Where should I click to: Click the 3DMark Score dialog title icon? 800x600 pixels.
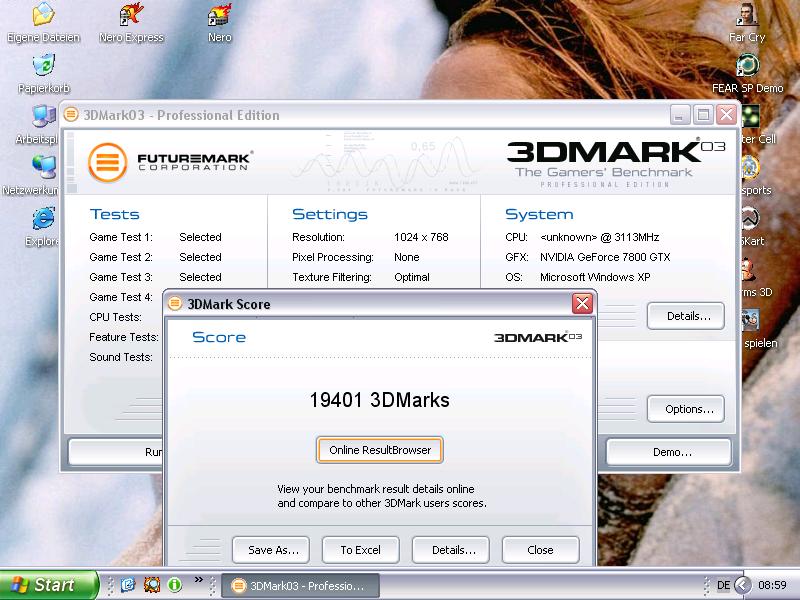point(175,304)
